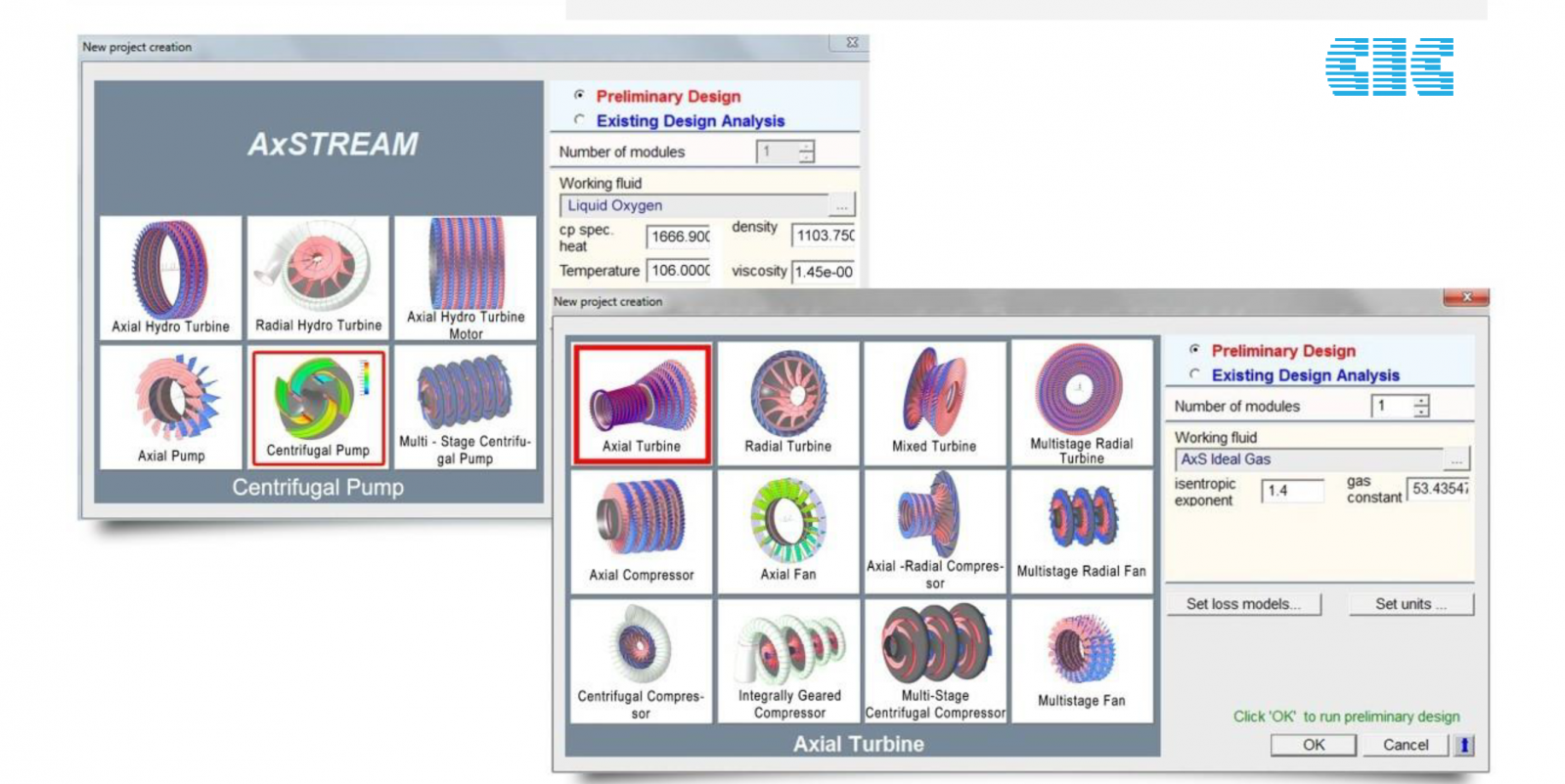
Task: Click the Liquid Oxygen working fluid field
Action: (694, 205)
